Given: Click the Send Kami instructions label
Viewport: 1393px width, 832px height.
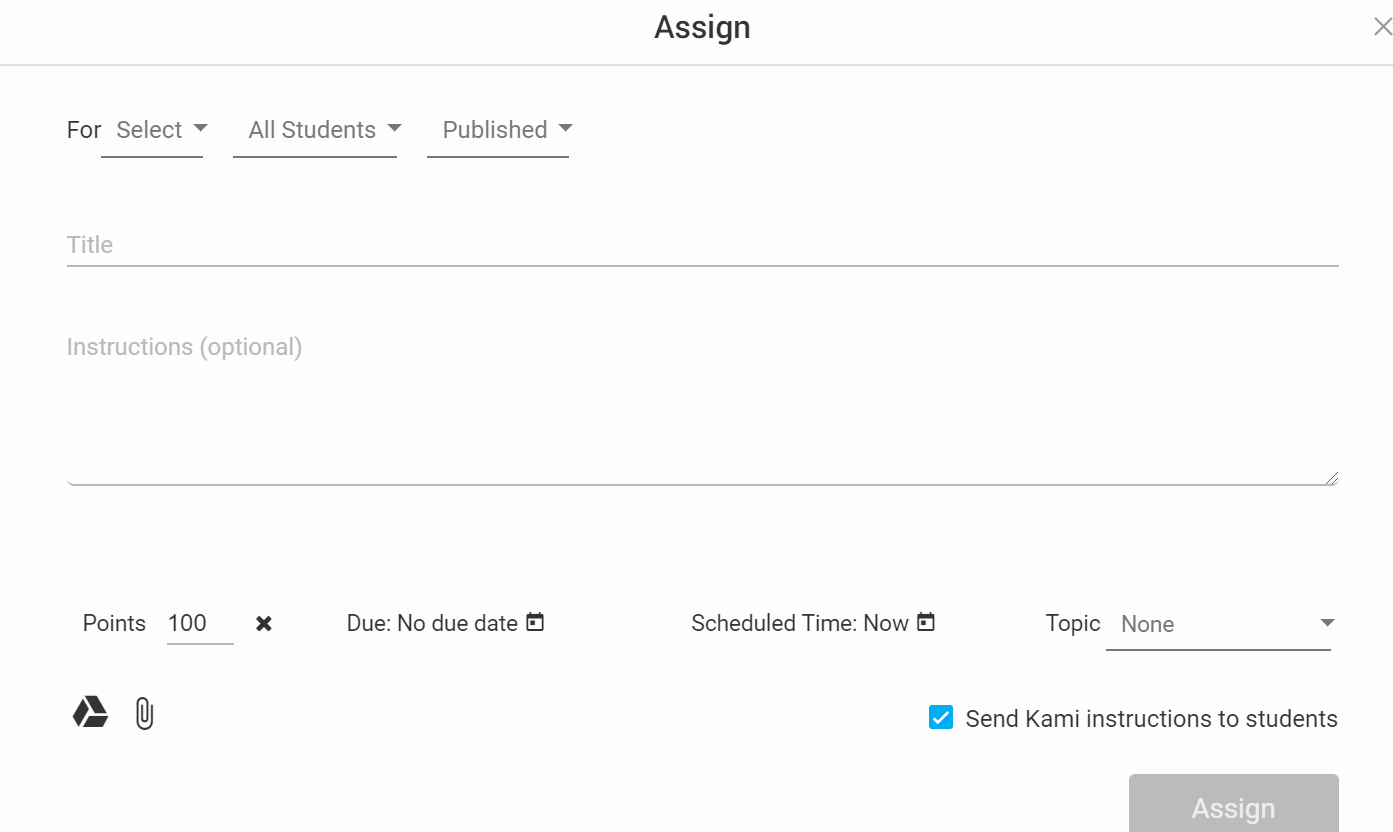Looking at the screenshot, I should click(x=1151, y=719).
